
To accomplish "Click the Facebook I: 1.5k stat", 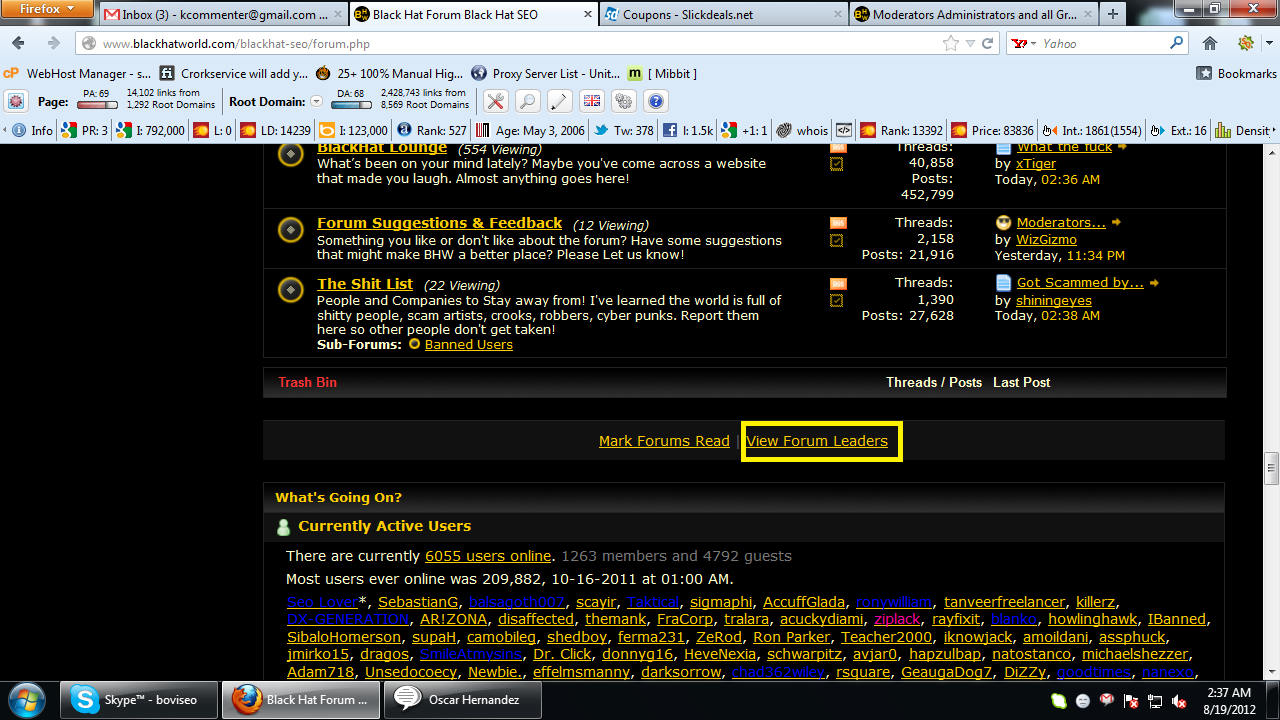I will [689, 130].
